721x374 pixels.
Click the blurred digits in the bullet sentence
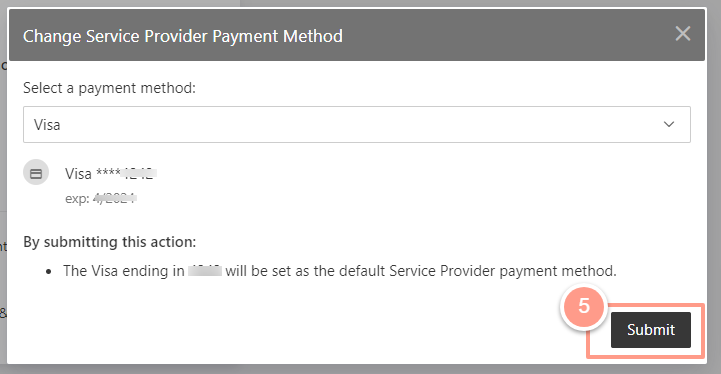(205, 270)
